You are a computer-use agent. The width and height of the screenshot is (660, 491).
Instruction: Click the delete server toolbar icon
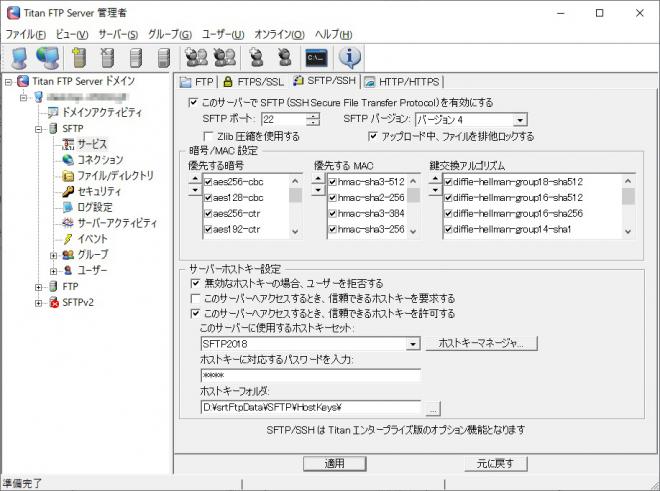coord(107,58)
